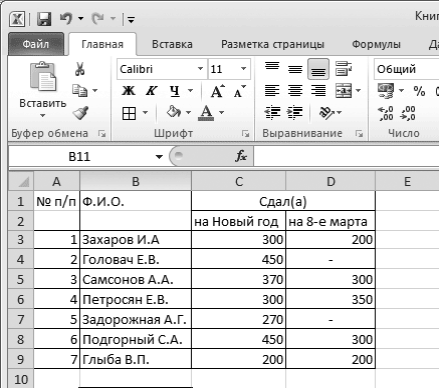The width and height of the screenshot is (439, 388).
Task: Open fill color palette arrow
Action: pyautogui.click(x=188, y=113)
